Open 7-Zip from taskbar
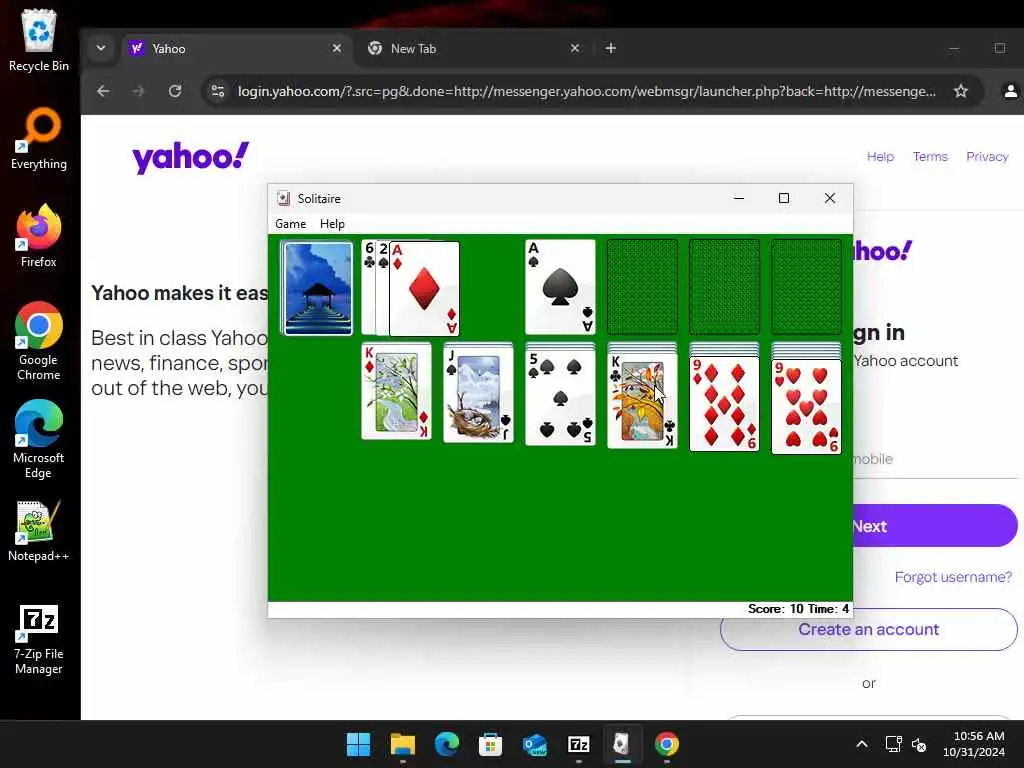The height and width of the screenshot is (768, 1024). [579, 744]
